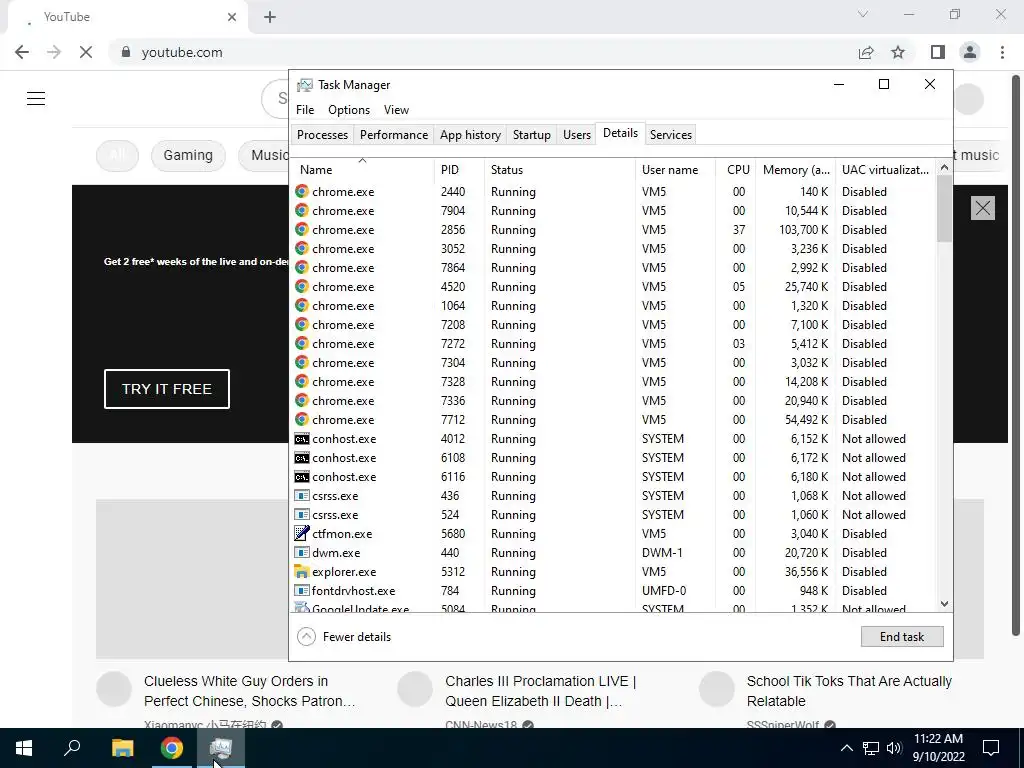
Task: Open Task Manager File menu
Action: pyautogui.click(x=305, y=110)
